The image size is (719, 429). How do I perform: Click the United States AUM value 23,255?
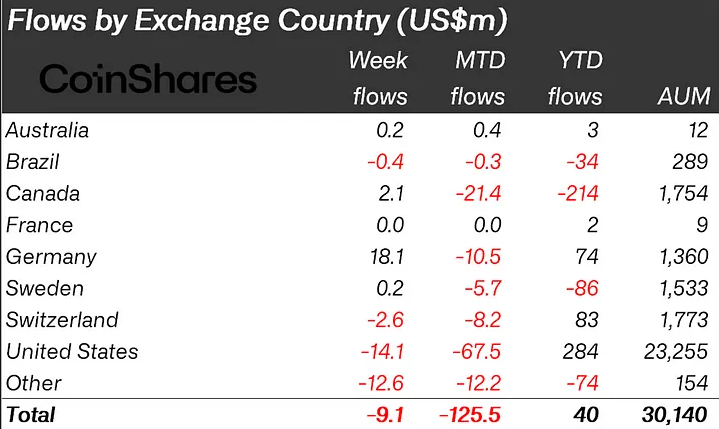pyautogui.click(x=676, y=352)
